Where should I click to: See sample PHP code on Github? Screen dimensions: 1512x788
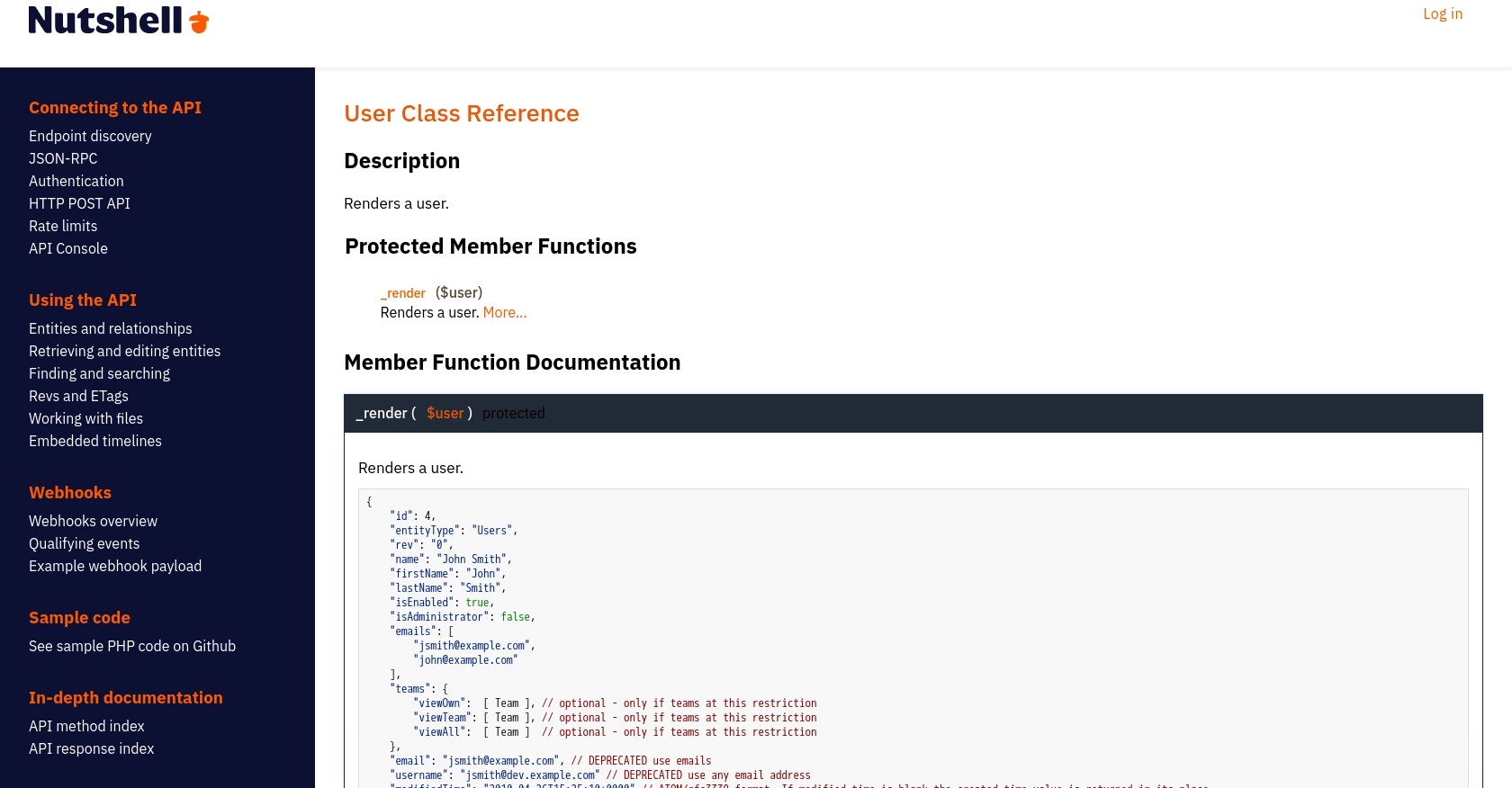pyautogui.click(x=132, y=646)
